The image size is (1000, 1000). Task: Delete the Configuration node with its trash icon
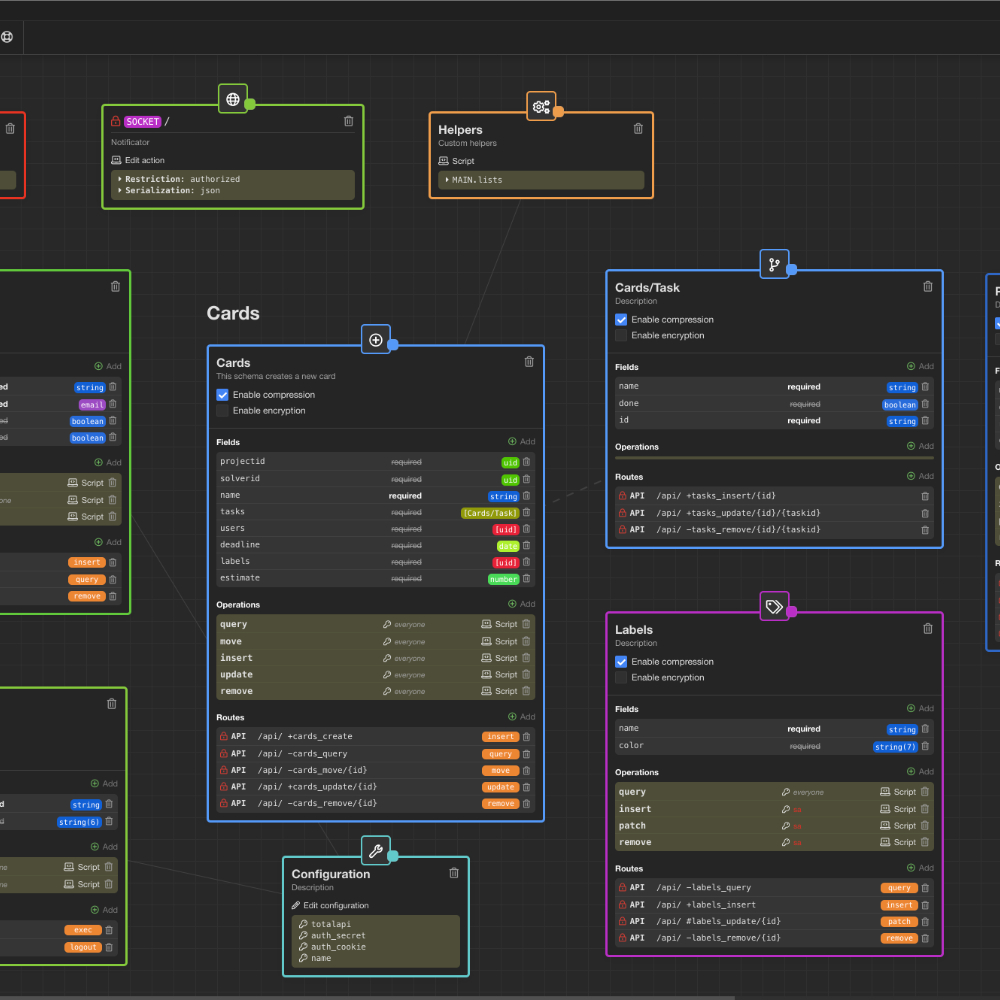pos(454,872)
